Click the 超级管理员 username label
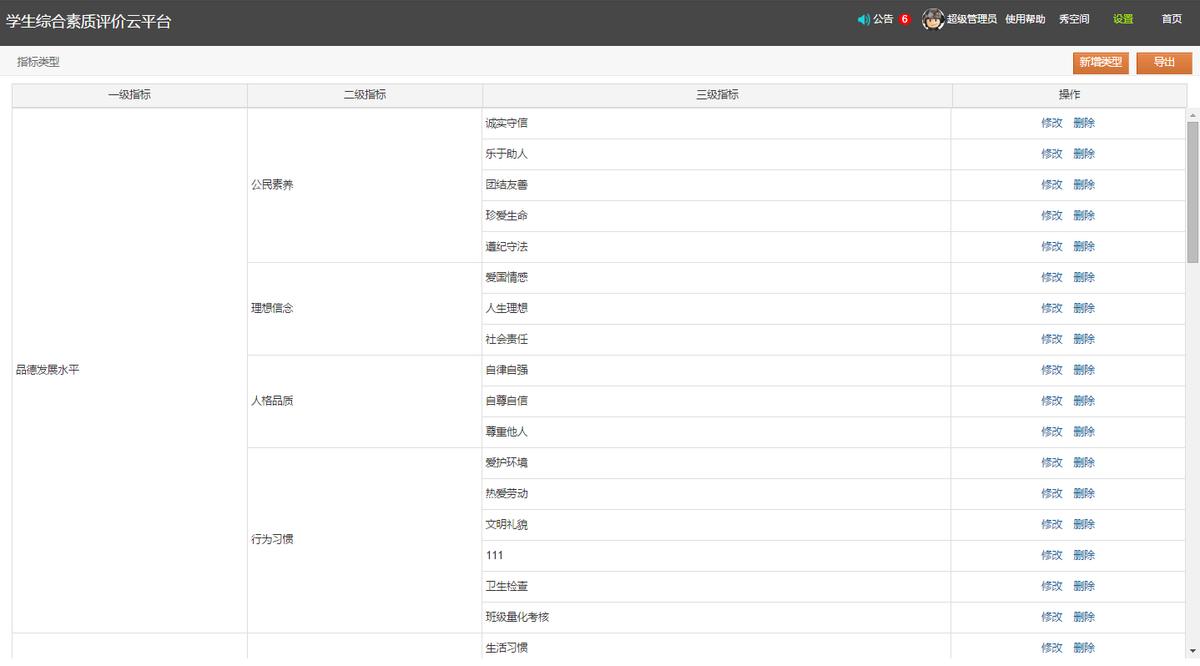This screenshot has height=666, width=1200. tap(971, 19)
